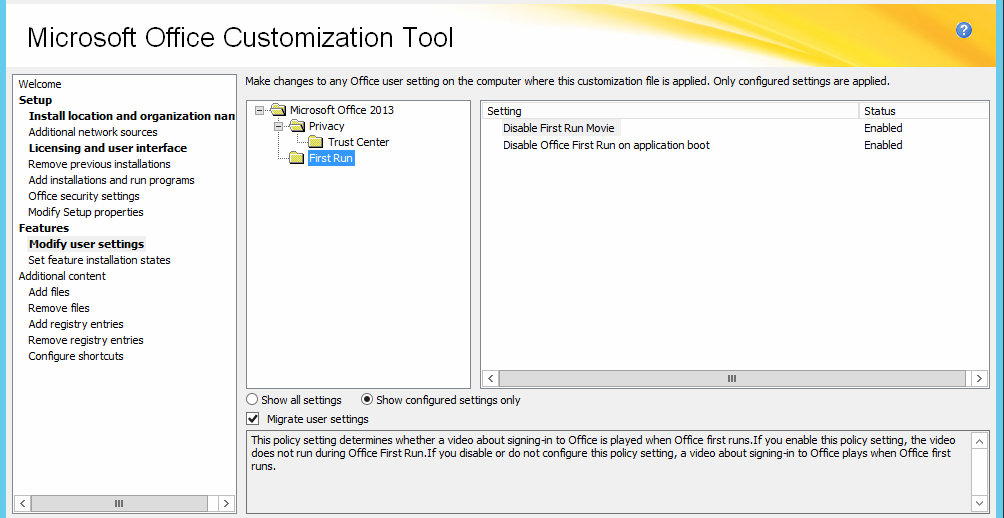Go to Set feature installation states
The height and width of the screenshot is (518, 1004).
click(99, 260)
